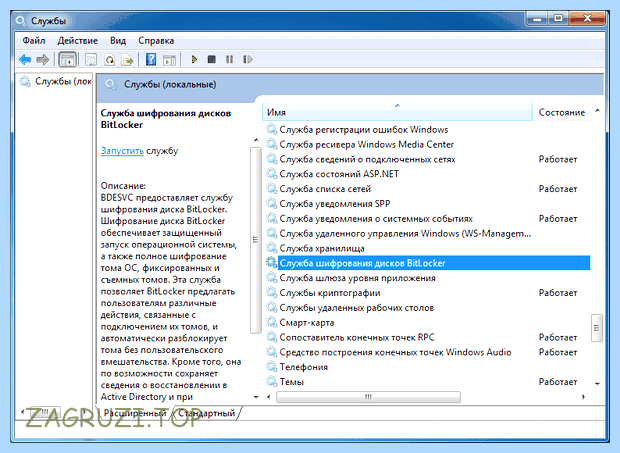
Task: Click gear icon beside Смарт-карта
Action: click(272, 323)
